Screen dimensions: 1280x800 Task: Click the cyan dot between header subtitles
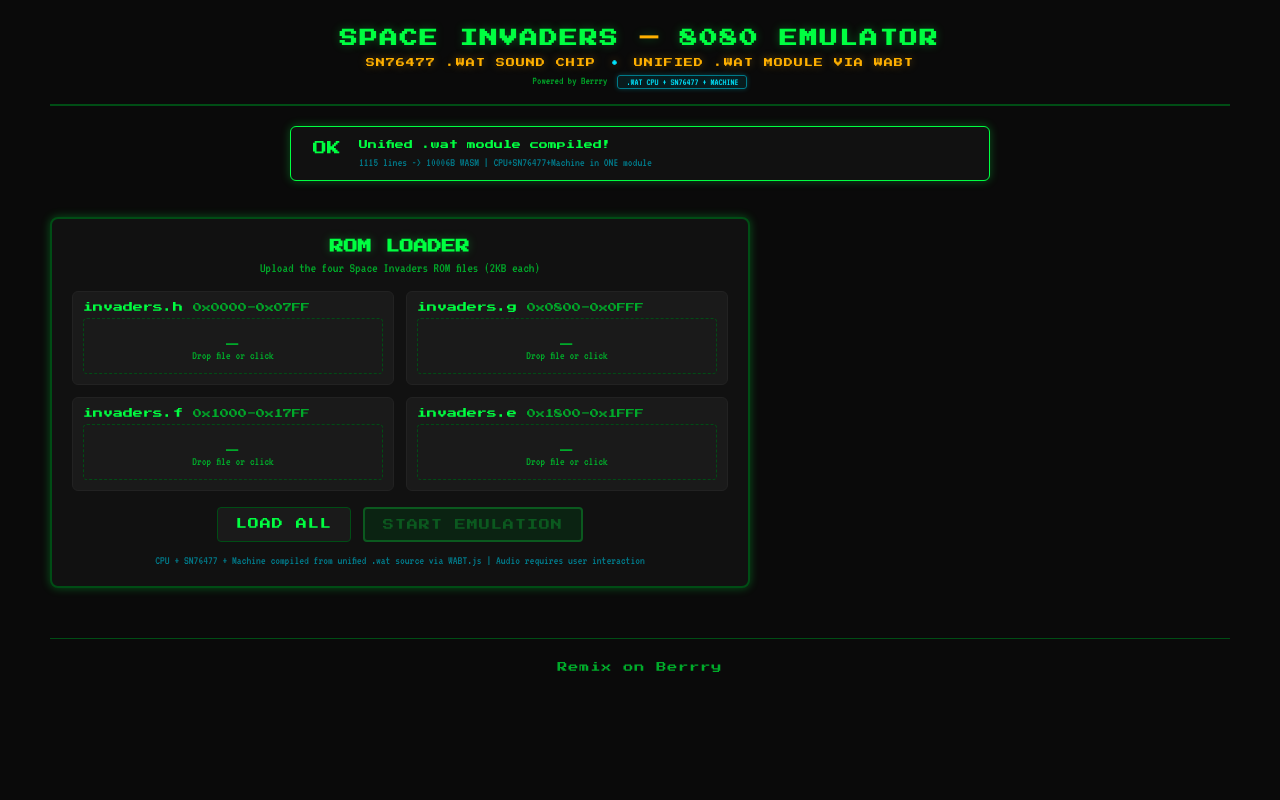(614, 61)
